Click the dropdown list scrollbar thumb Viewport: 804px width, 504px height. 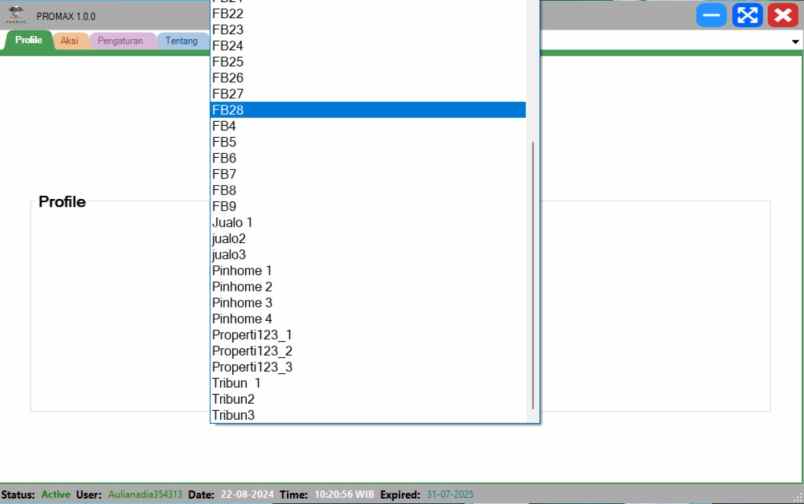[533, 275]
